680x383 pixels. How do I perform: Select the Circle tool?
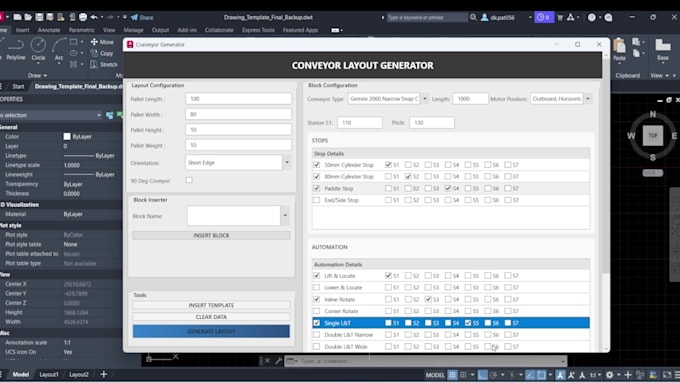point(38,49)
